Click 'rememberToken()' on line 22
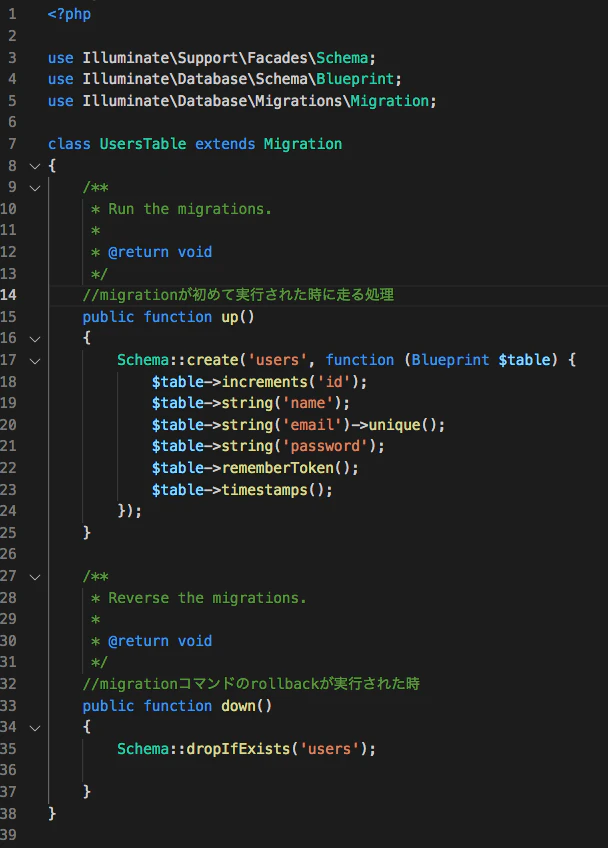The height and width of the screenshot is (848, 608). tap(286, 468)
